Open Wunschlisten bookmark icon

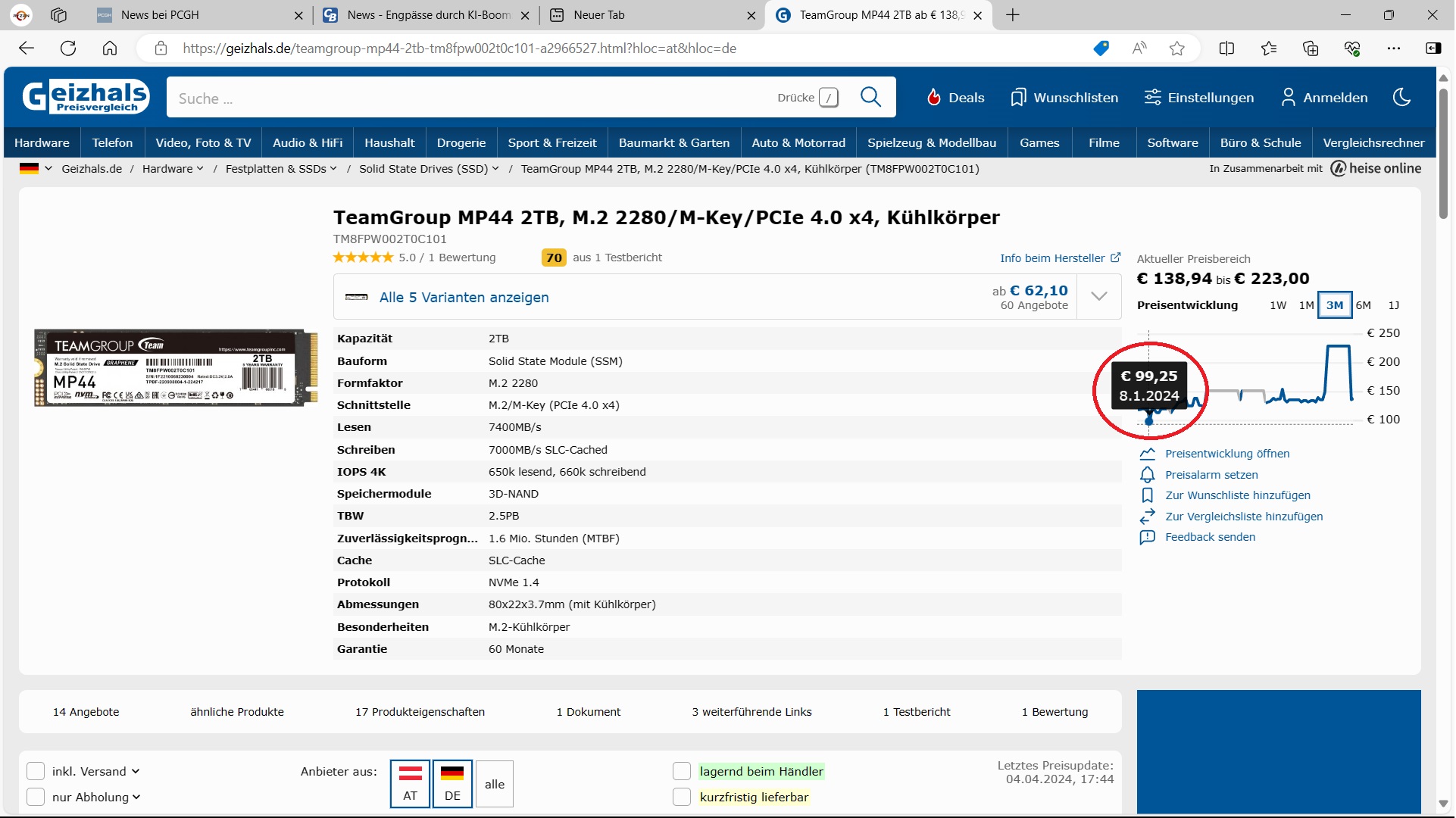pyautogui.click(x=1018, y=97)
